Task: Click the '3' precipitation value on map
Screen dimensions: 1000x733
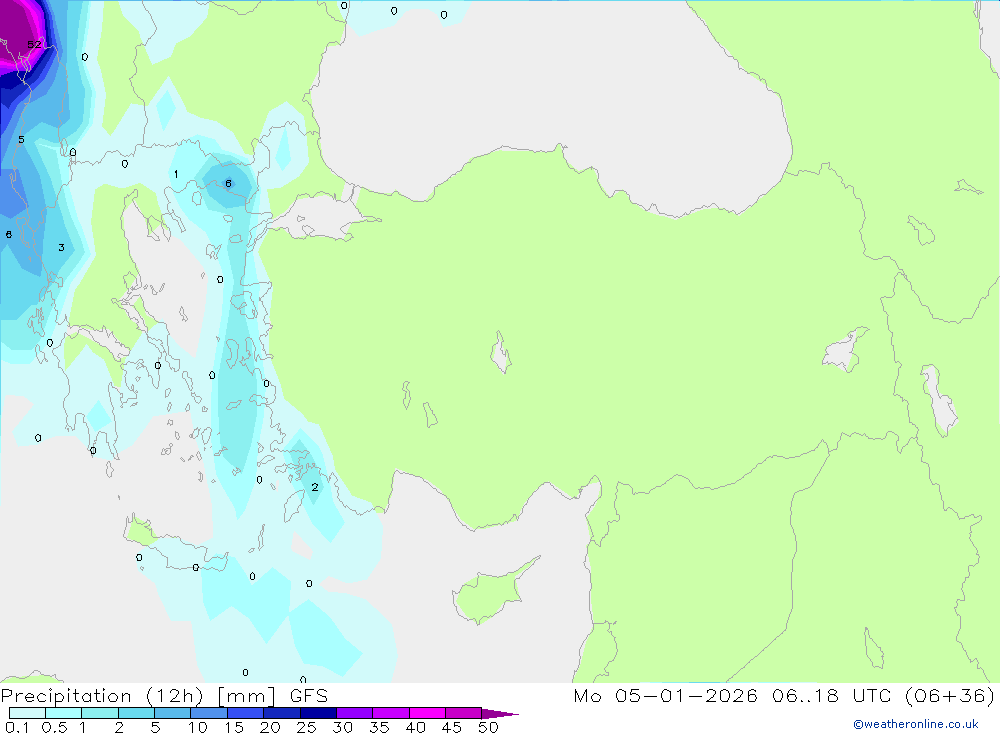Action: (x=61, y=248)
